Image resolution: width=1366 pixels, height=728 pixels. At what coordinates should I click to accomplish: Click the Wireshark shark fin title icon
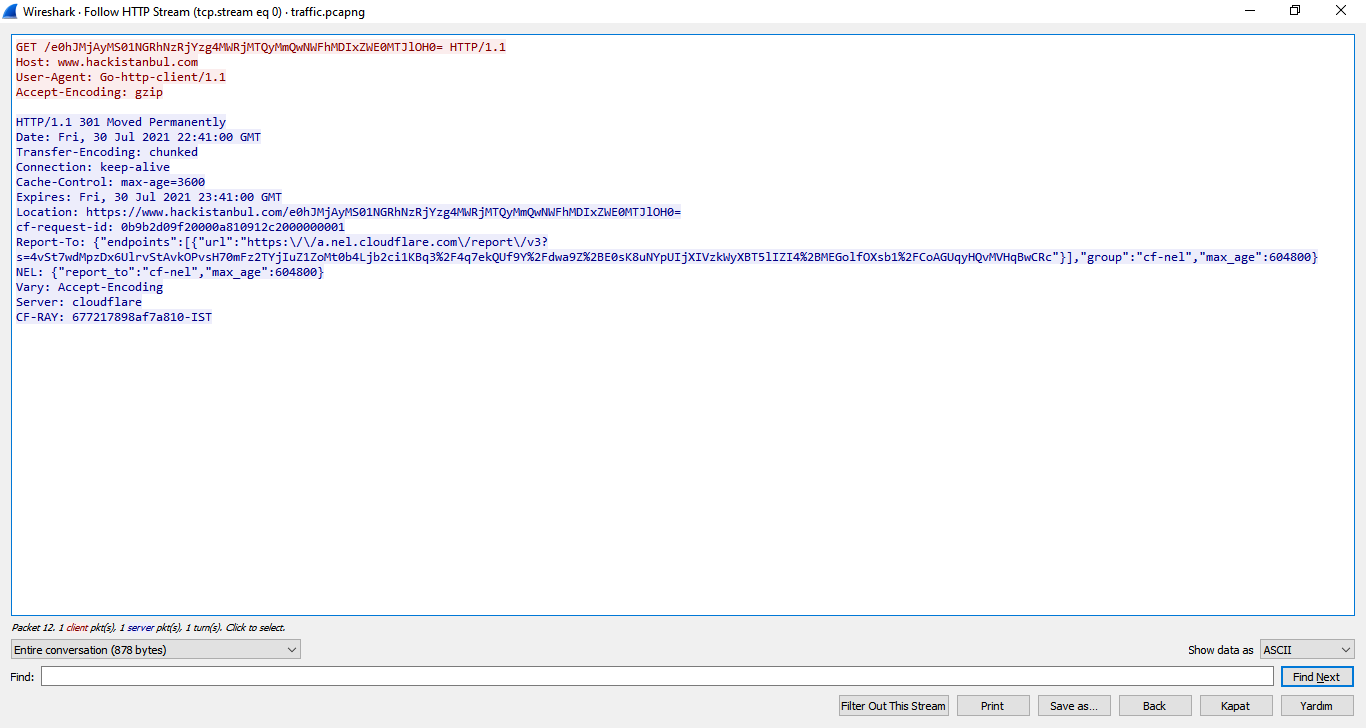[11, 11]
